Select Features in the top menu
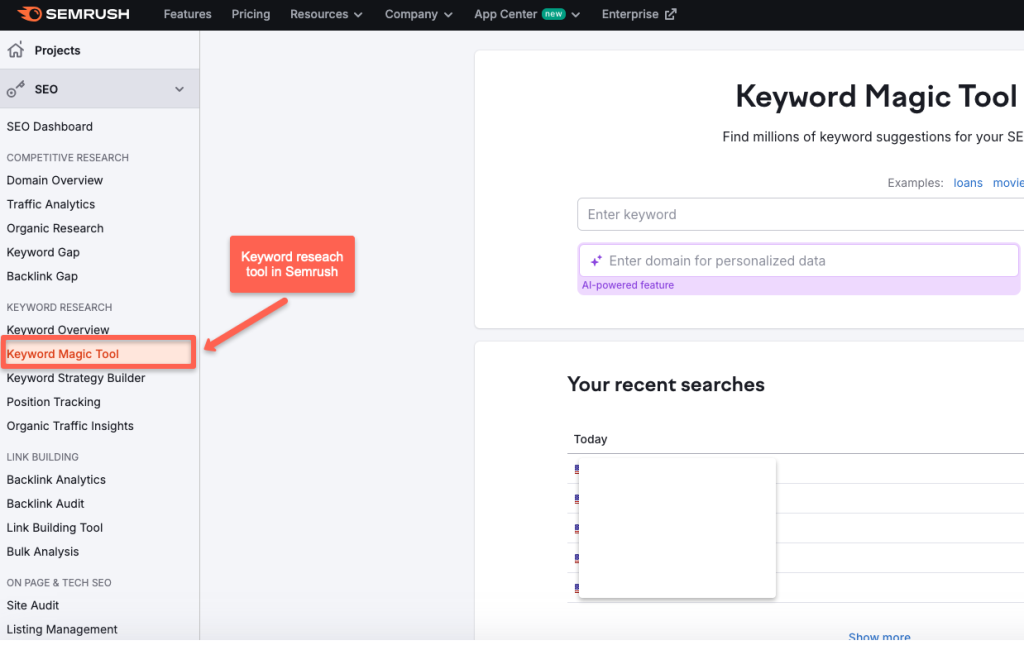 (187, 14)
